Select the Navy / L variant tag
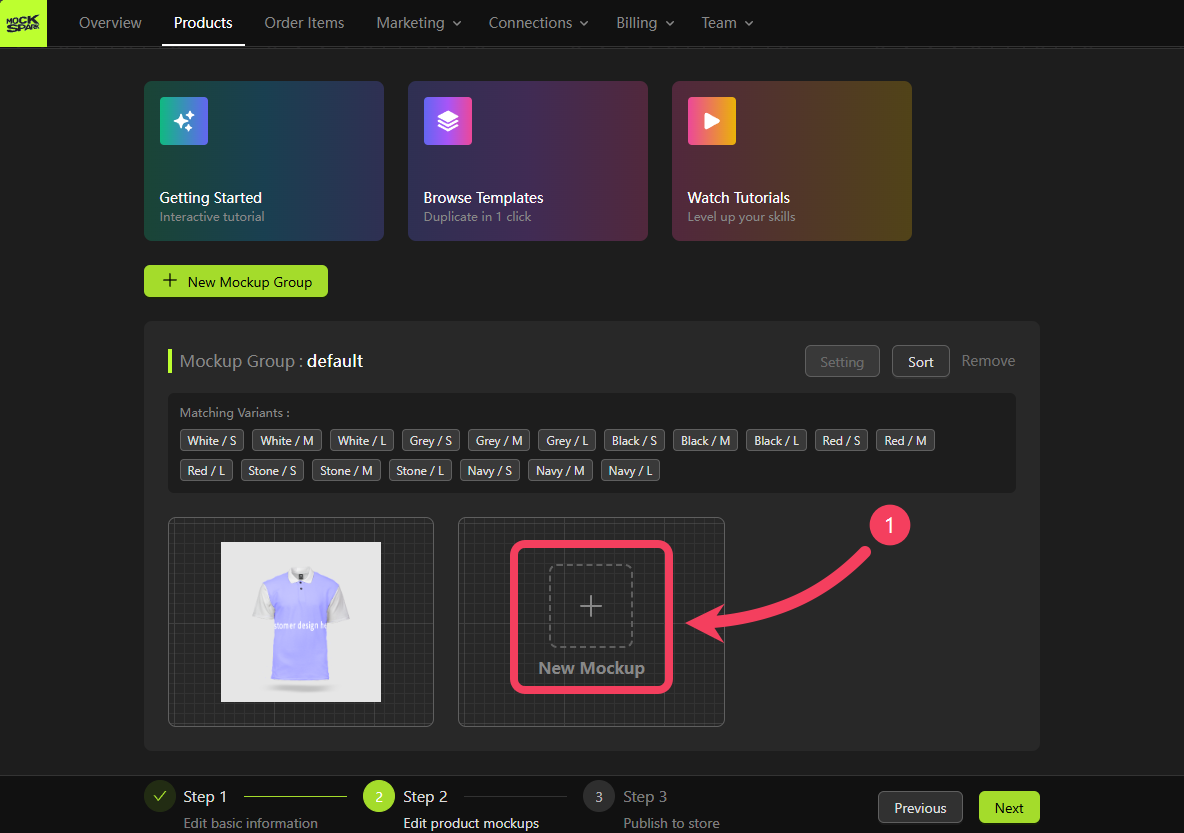Viewport: 1184px width, 833px height. (631, 470)
